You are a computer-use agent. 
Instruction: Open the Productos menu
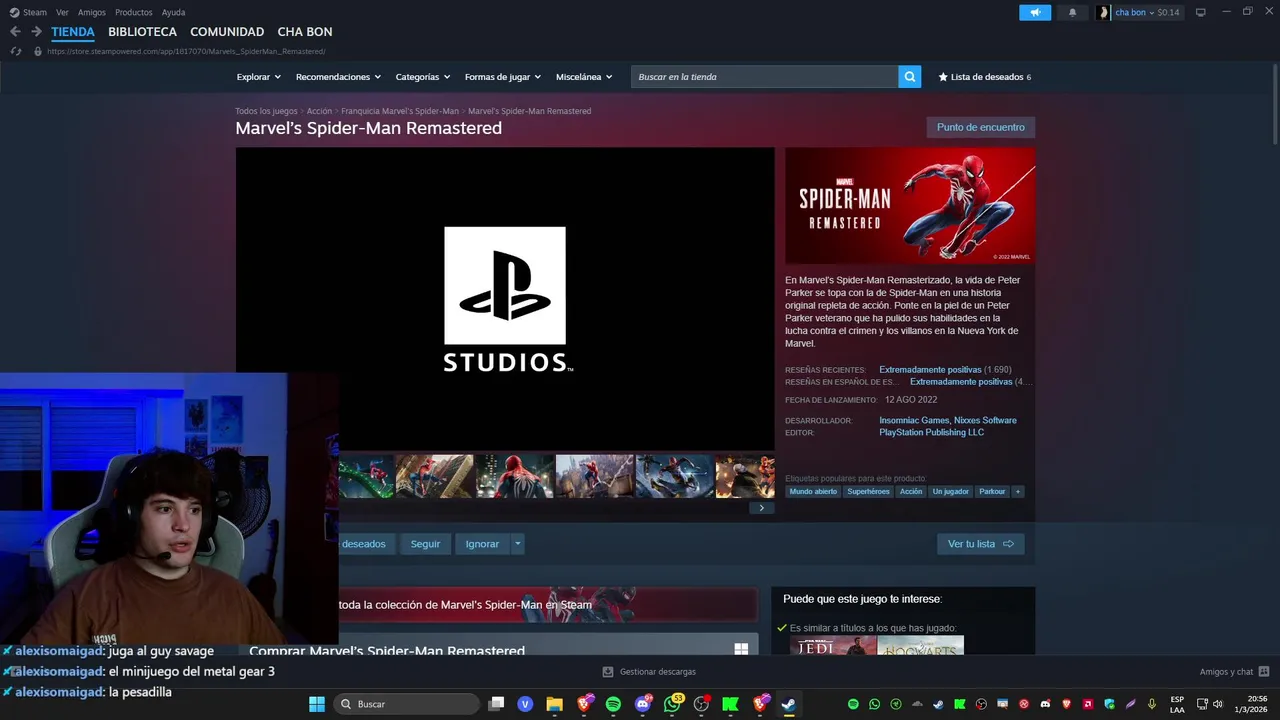(x=134, y=13)
